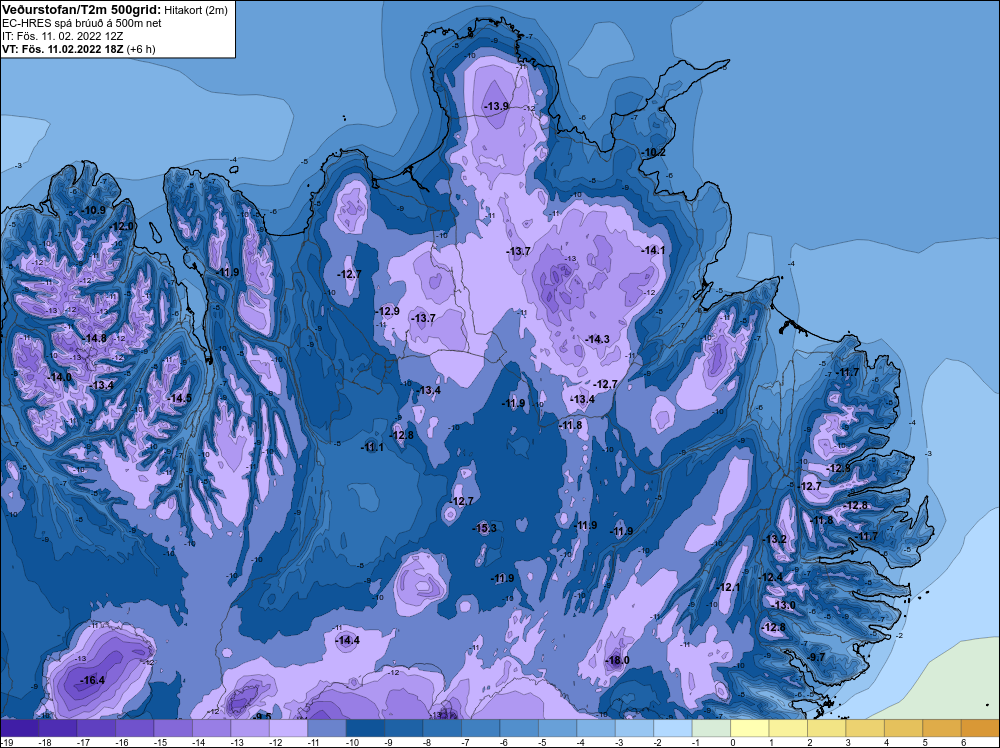The width and height of the screenshot is (1000, 748).
Task: Click the 'VT: Fös. 11.02.2022 18Z (+6 h)' valid time
Action: click(x=78, y=49)
